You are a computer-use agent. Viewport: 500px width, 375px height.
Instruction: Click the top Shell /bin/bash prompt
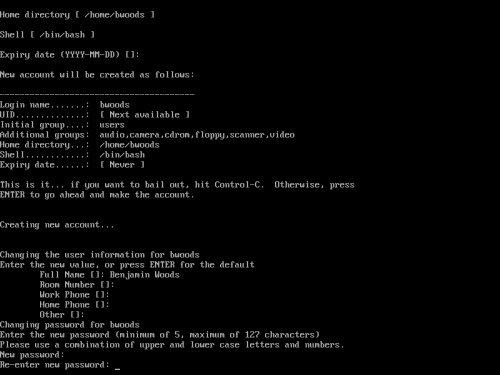[47, 35]
